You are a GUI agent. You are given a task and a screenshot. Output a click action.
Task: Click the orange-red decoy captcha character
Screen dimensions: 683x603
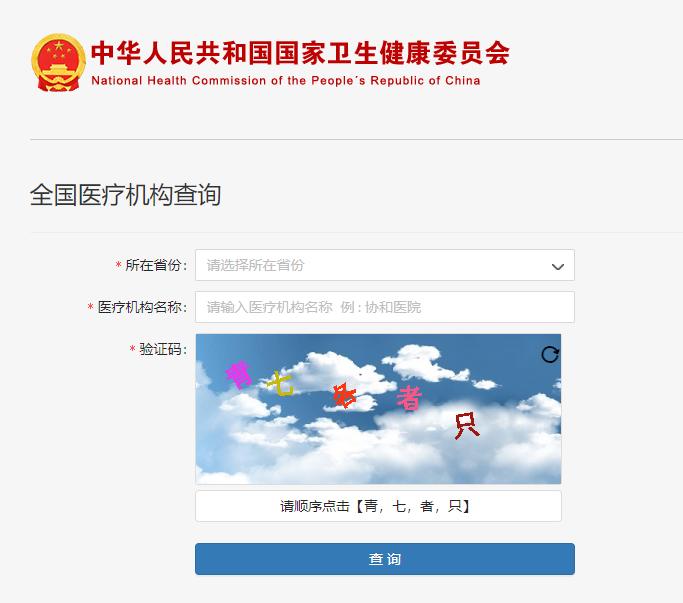click(x=344, y=396)
